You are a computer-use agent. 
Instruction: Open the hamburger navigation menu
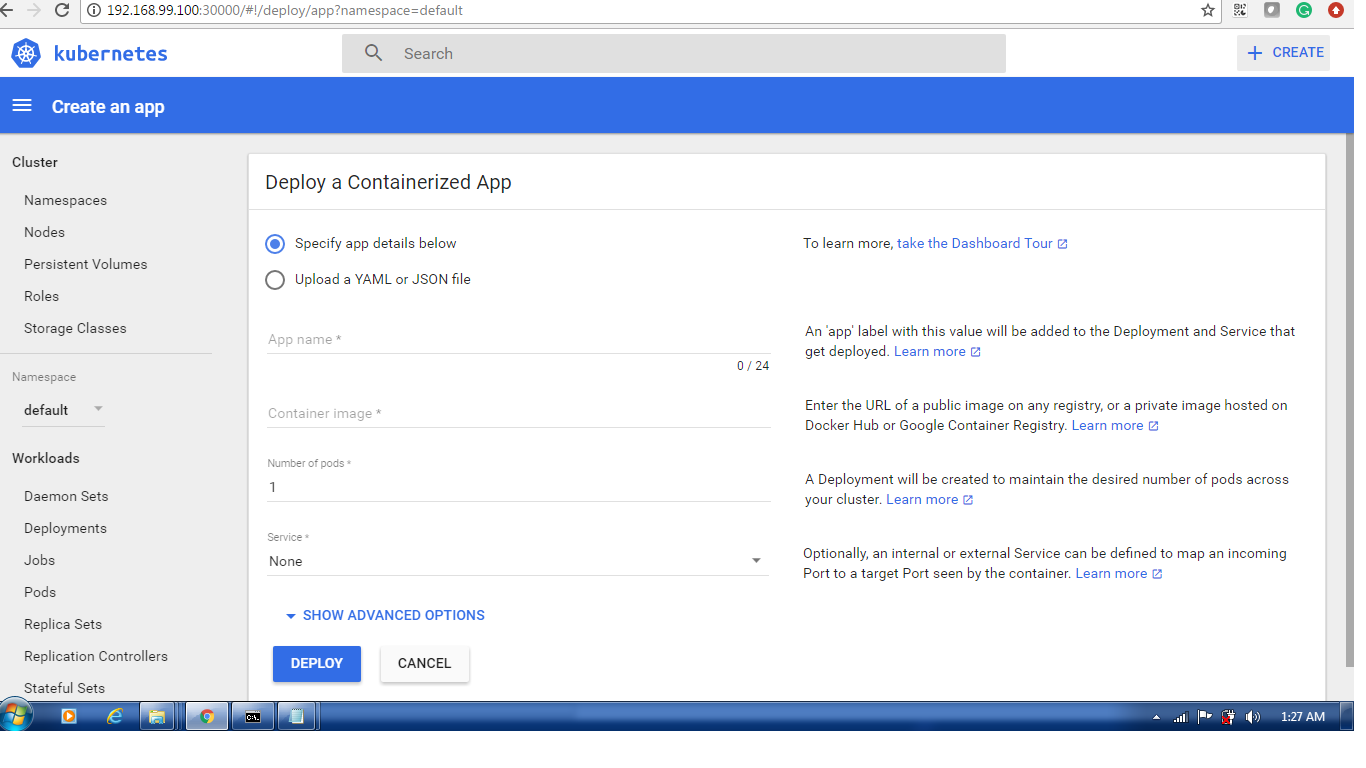[22, 106]
